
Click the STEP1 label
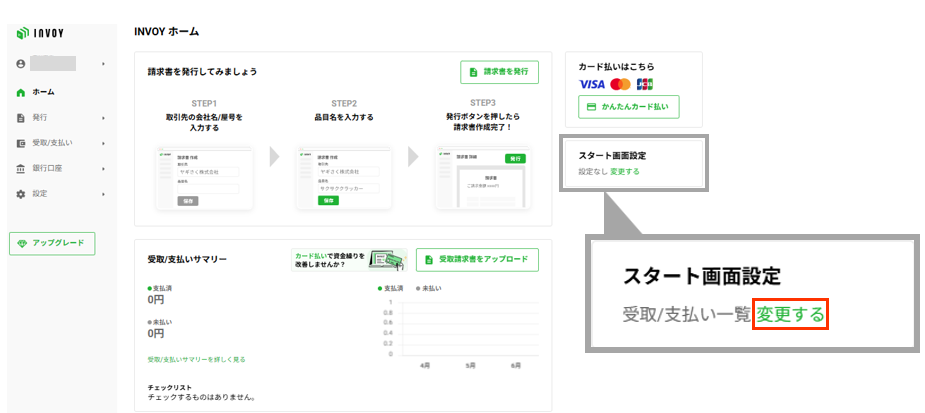click(x=204, y=103)
